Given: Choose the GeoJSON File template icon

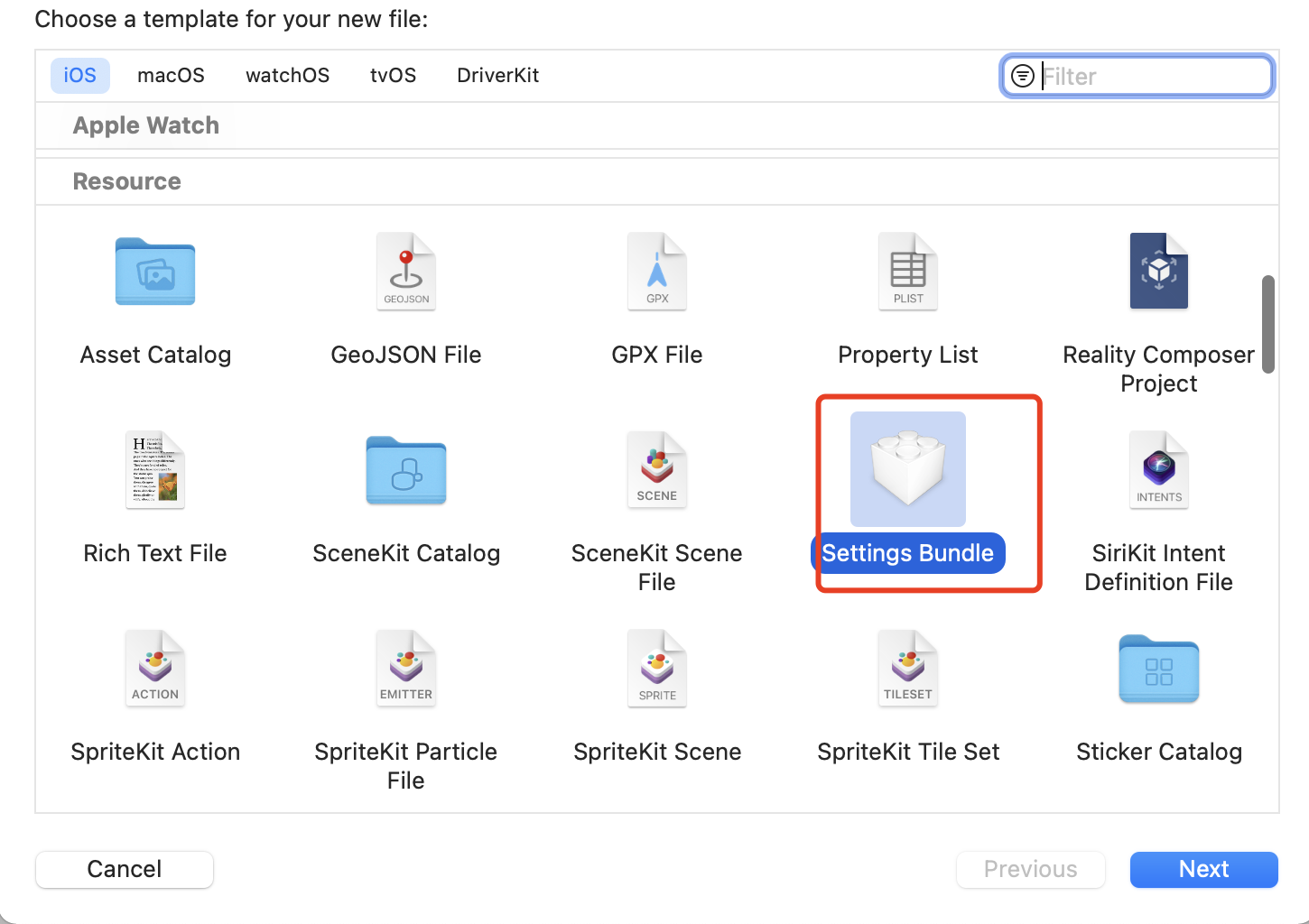Looking at the screenshot, I should click(x=406, y=272).
